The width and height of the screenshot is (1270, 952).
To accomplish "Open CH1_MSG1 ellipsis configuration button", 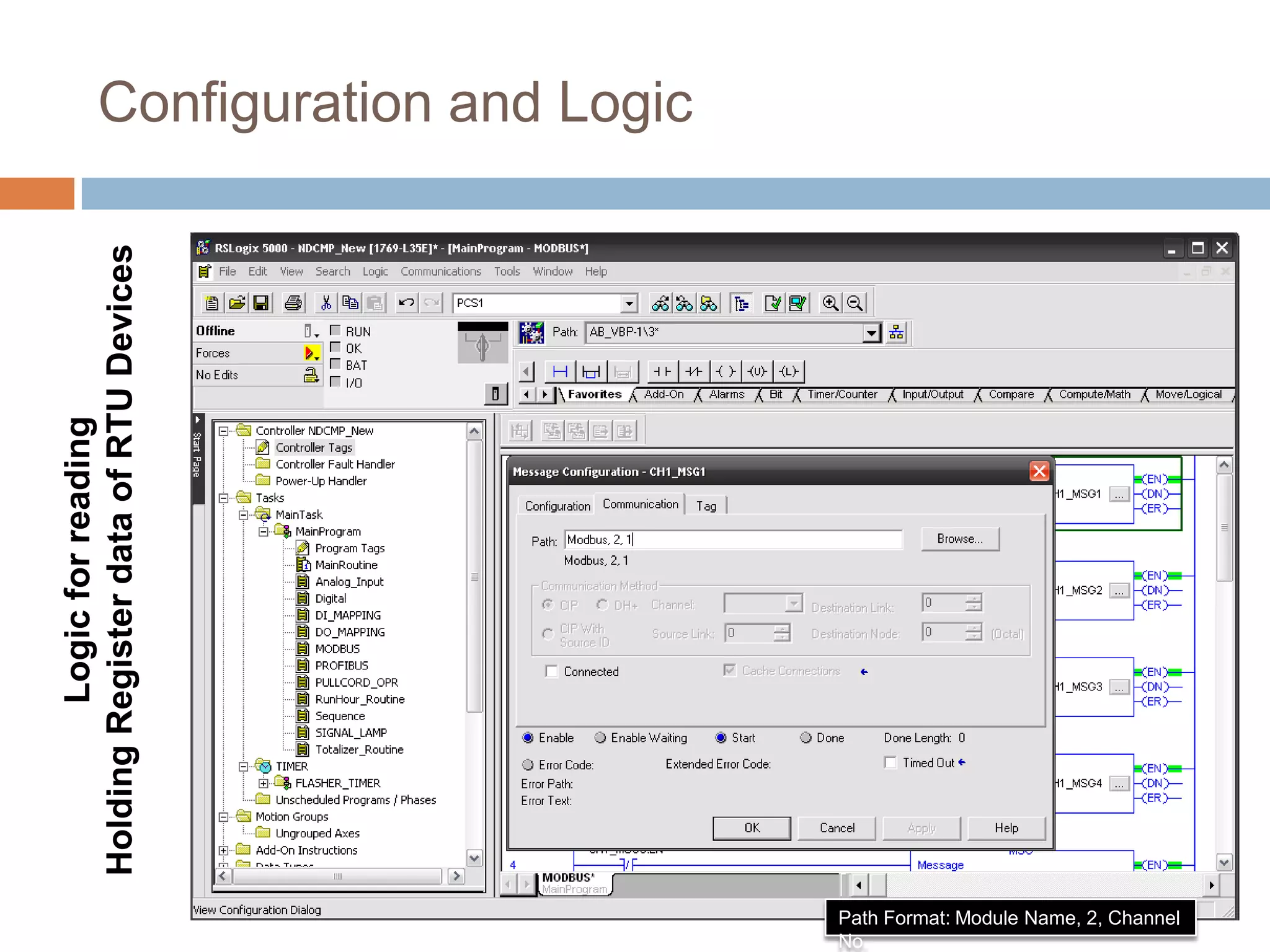I will point(1119,494).
